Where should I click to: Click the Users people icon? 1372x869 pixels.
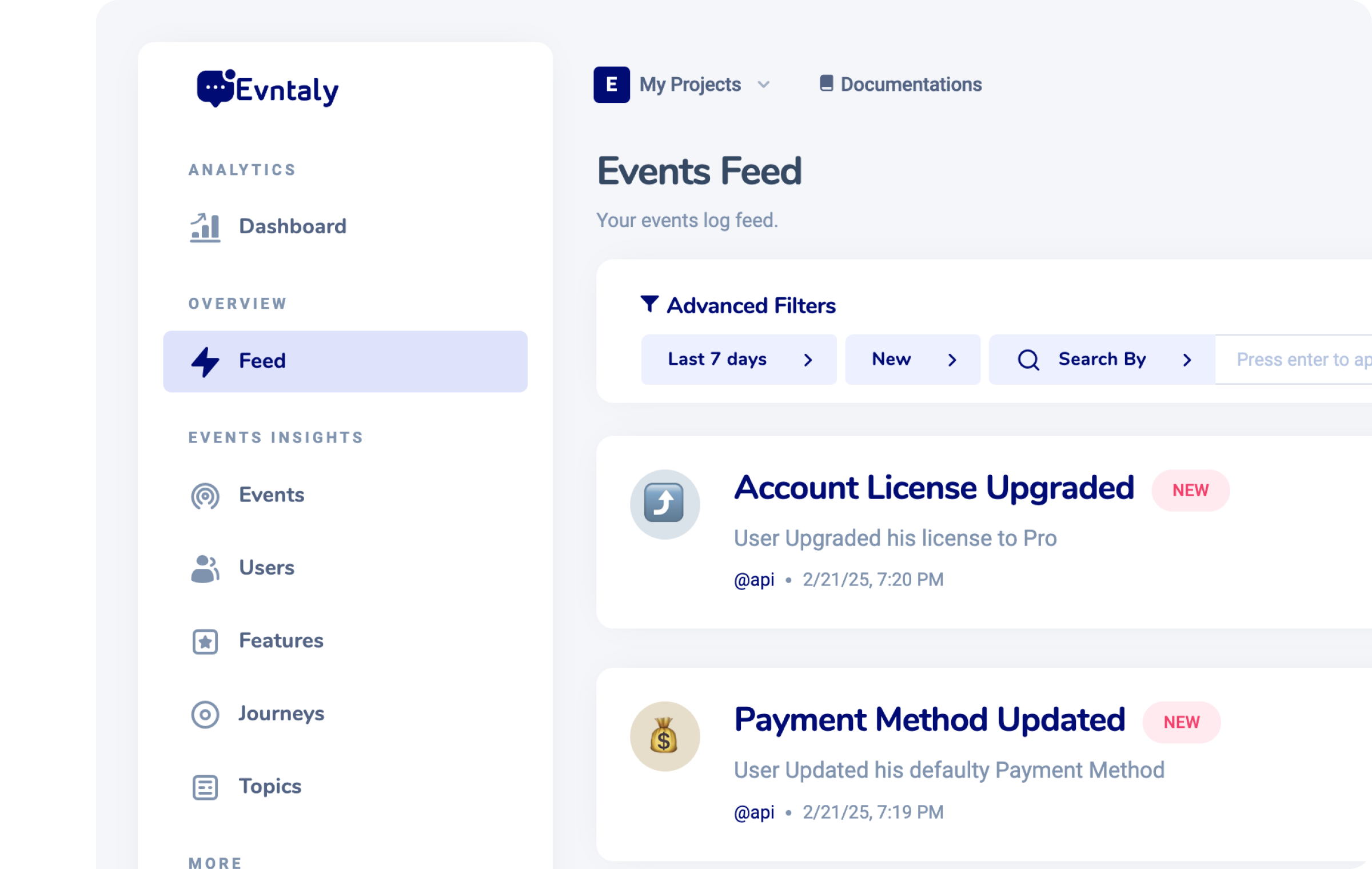205,568
